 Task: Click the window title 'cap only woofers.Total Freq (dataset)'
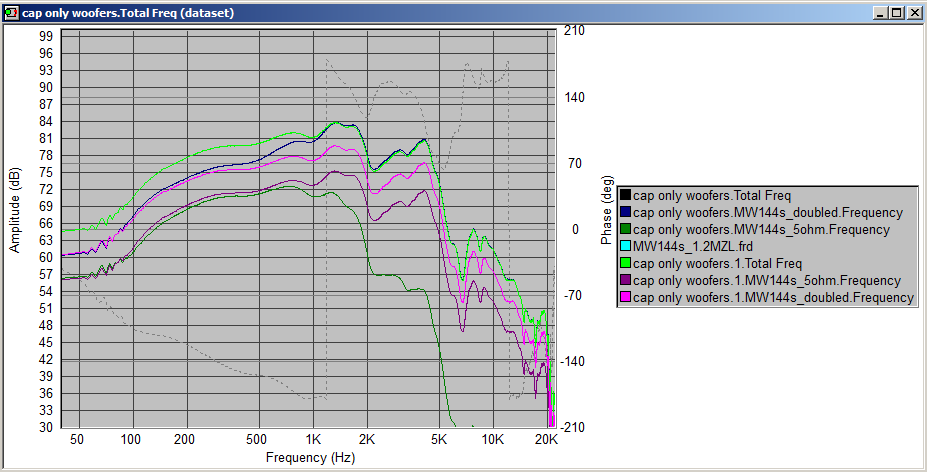click(128, 12)
